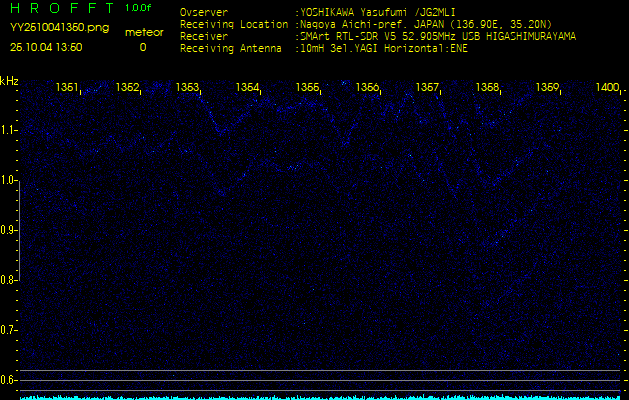Image resolution: width=629 pixels, height=400 pixels.
Task: Click the 1.1 kHz frequency axis label
Action: (9, 130)
